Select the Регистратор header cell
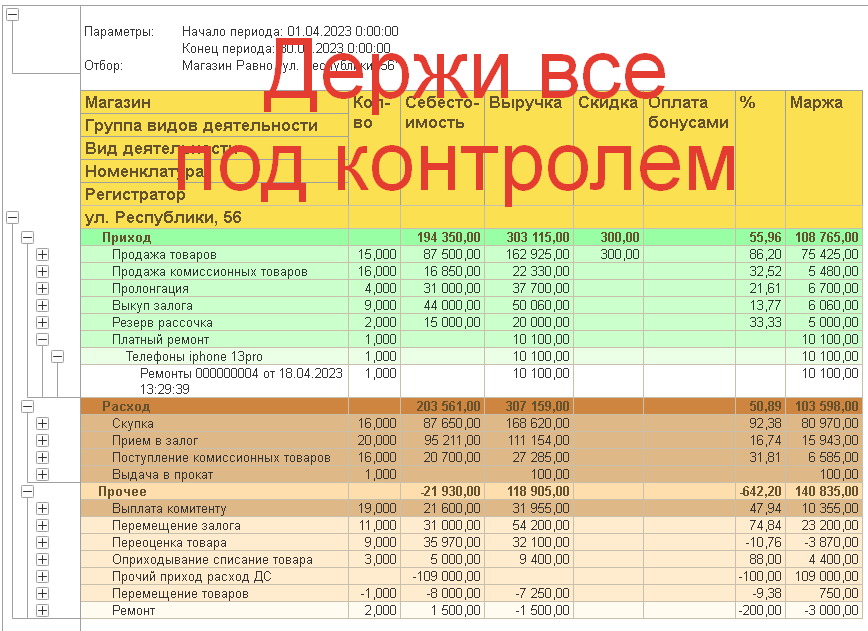 215,194
